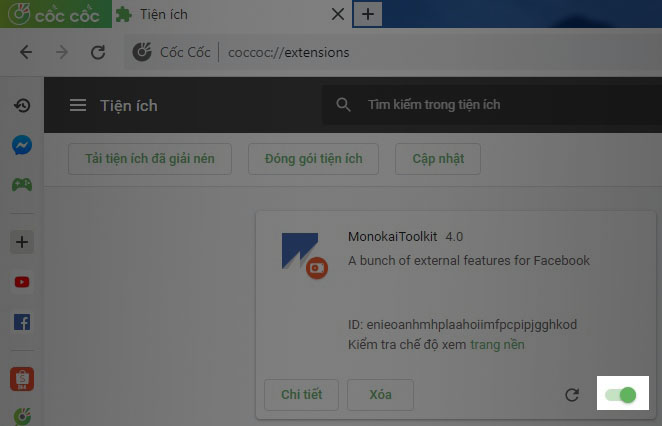Open a new browser tab
Viewport: 662px width, 426px height.
(x=368, y=14)
